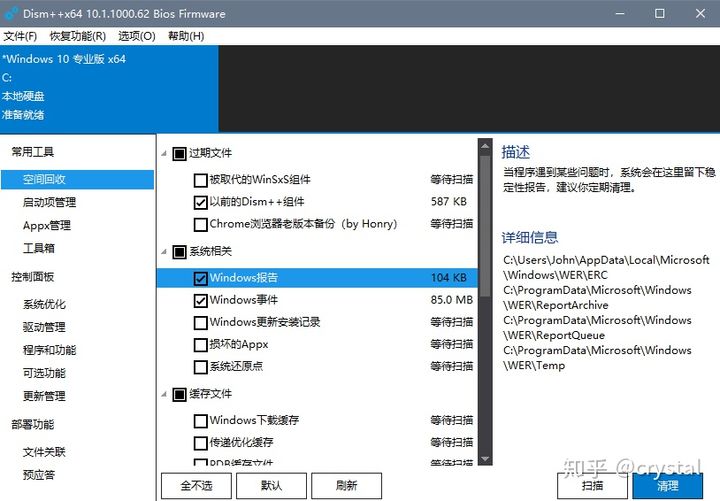
Task: Open 启动项管理 in the sidebar
Action: click(50, 202)
